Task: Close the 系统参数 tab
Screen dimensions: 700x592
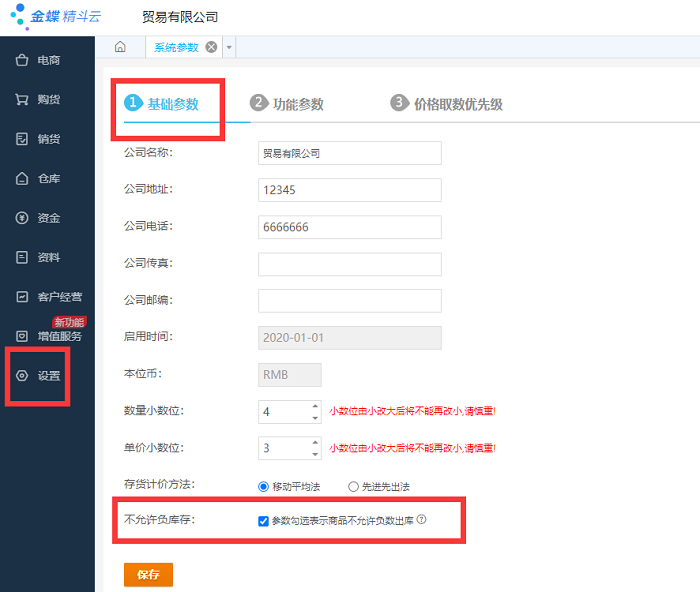Action: coord(211,47)
